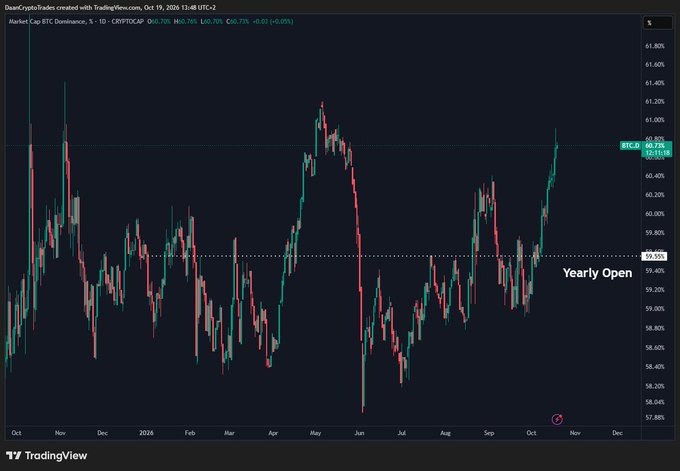The image size is (680, 471).
Task: Click the 58.40% price axis label
Action: click(655, 366)
